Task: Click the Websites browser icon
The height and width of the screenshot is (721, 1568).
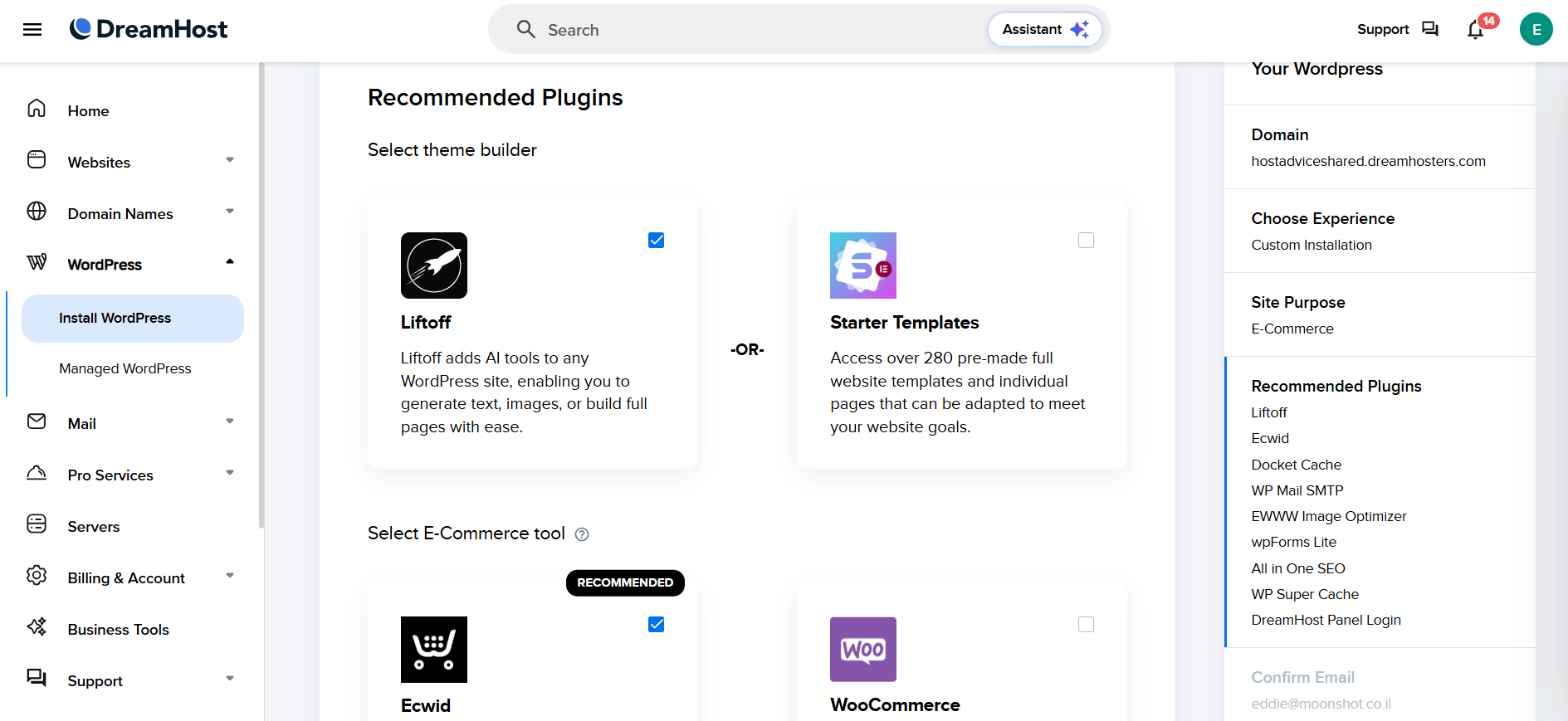Action: click(x=37, y=160)
